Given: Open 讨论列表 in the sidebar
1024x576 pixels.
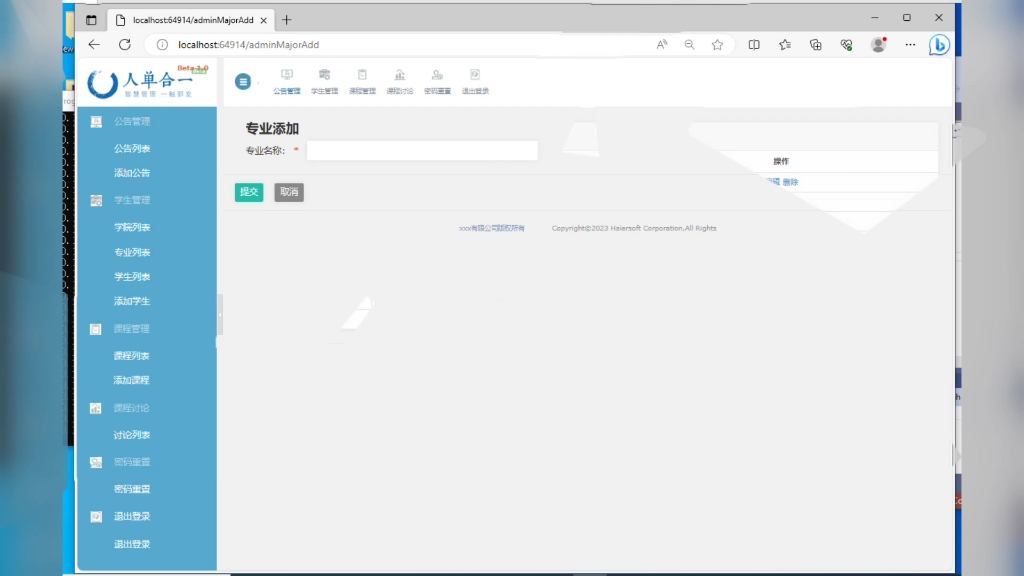Looking at the screenshot, I should (x=131, y=435).
